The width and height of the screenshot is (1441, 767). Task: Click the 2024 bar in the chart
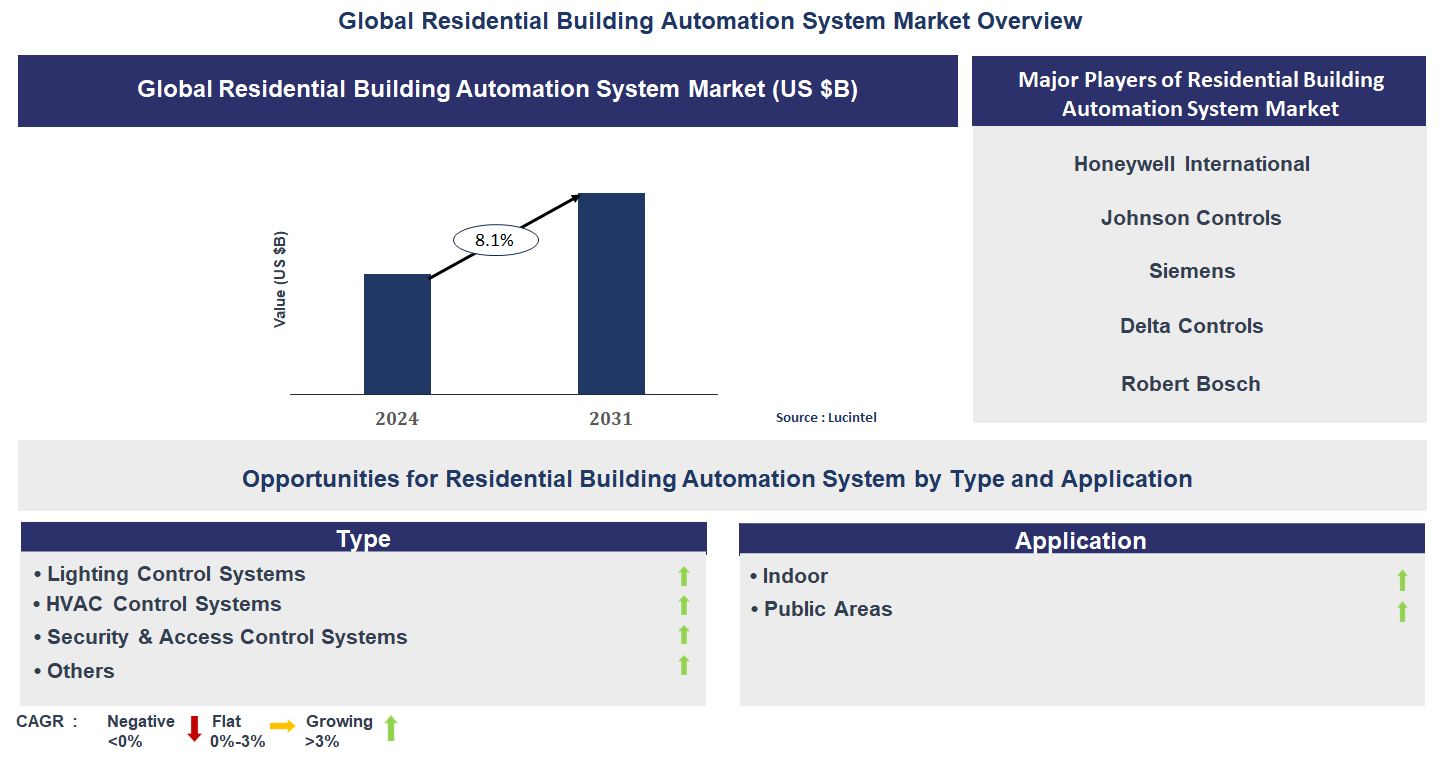tap(397, 334)
